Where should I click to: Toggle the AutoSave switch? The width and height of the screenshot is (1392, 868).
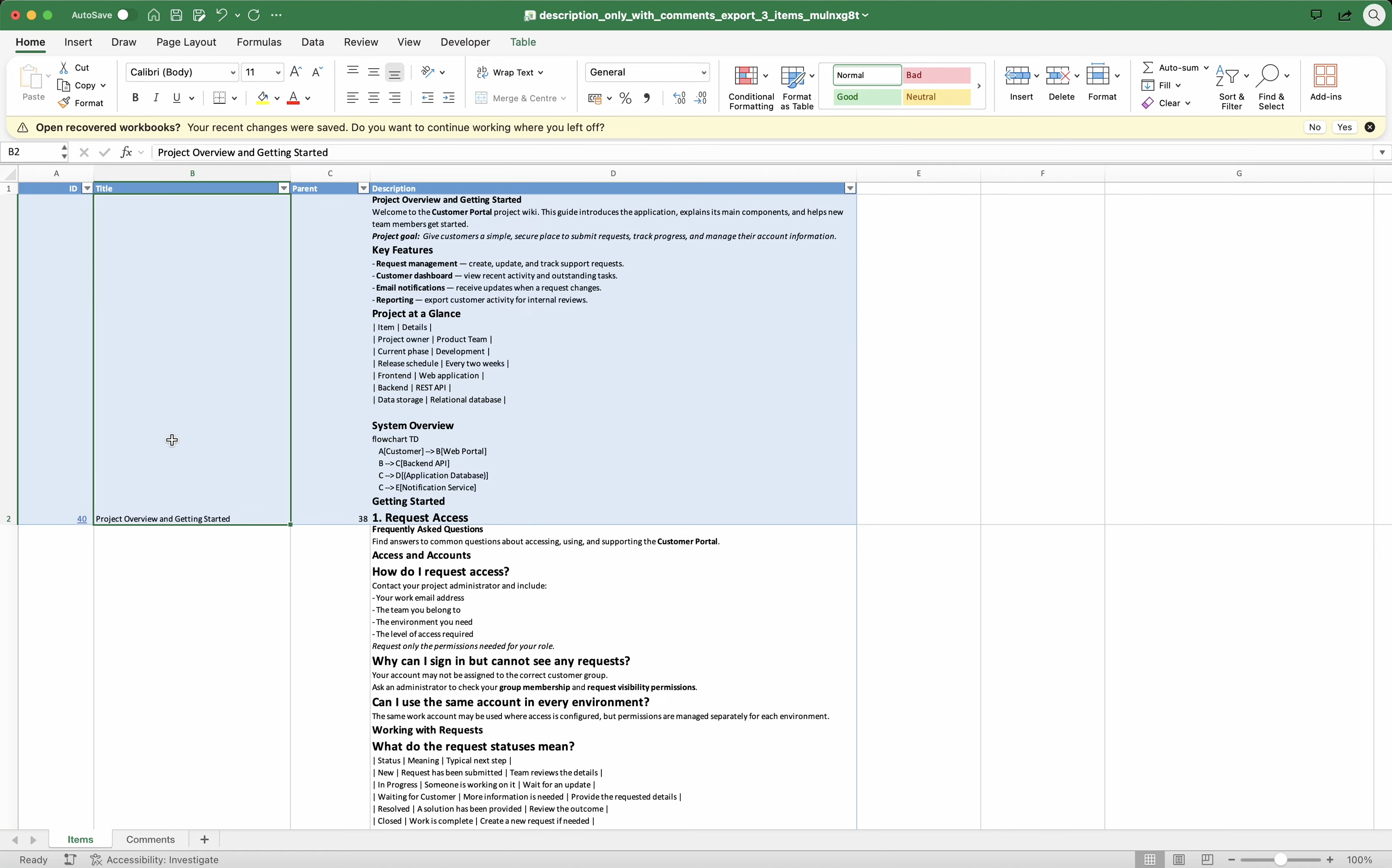(x=127, y=15)
